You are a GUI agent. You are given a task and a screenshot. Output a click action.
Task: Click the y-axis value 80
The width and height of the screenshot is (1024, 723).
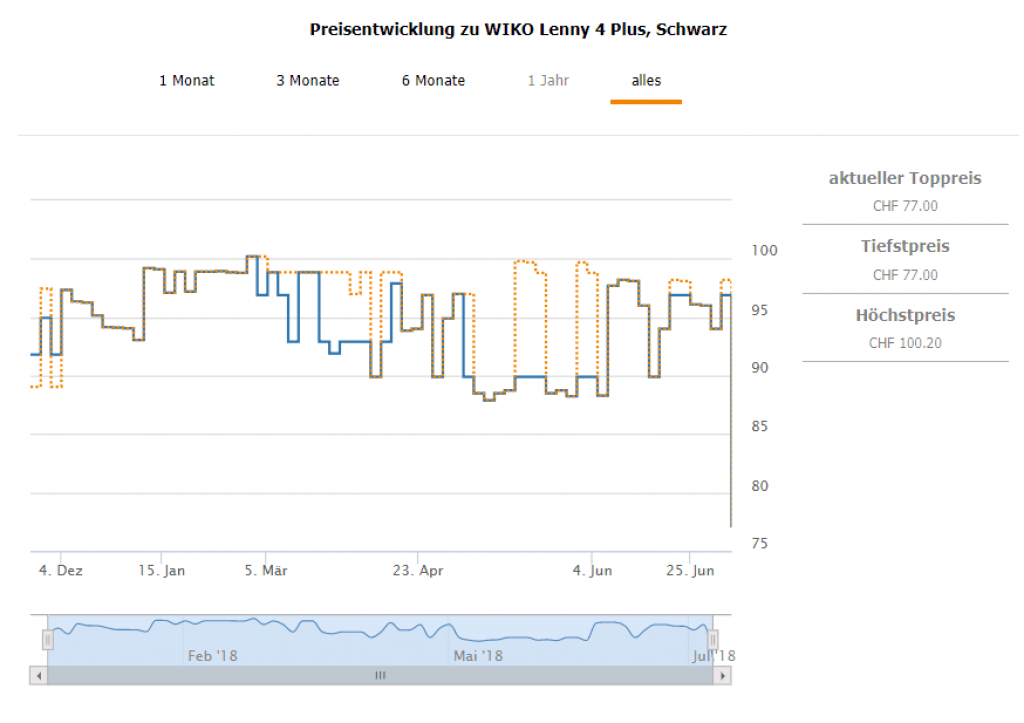[x=760, y=486]
